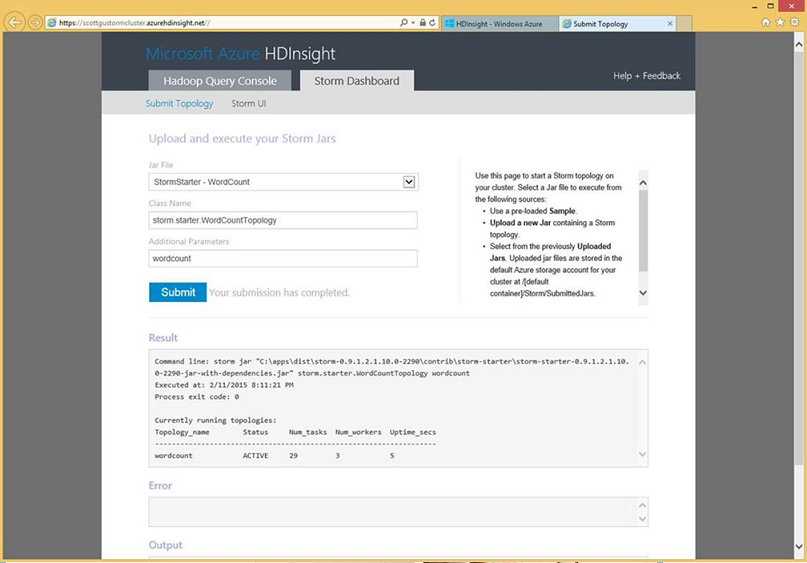Image resolution: width=807 pixels, height=563 pixels.
Task: Switch to HDInsight - Windows Azure tab
Action: click(x=499, y=24)
